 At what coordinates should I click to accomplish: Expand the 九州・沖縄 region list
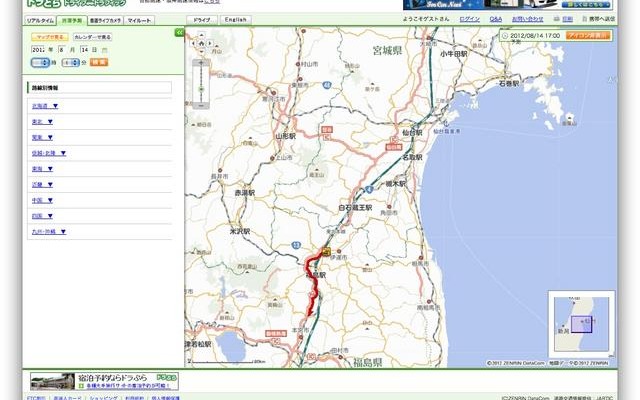[x=49, y=231]
